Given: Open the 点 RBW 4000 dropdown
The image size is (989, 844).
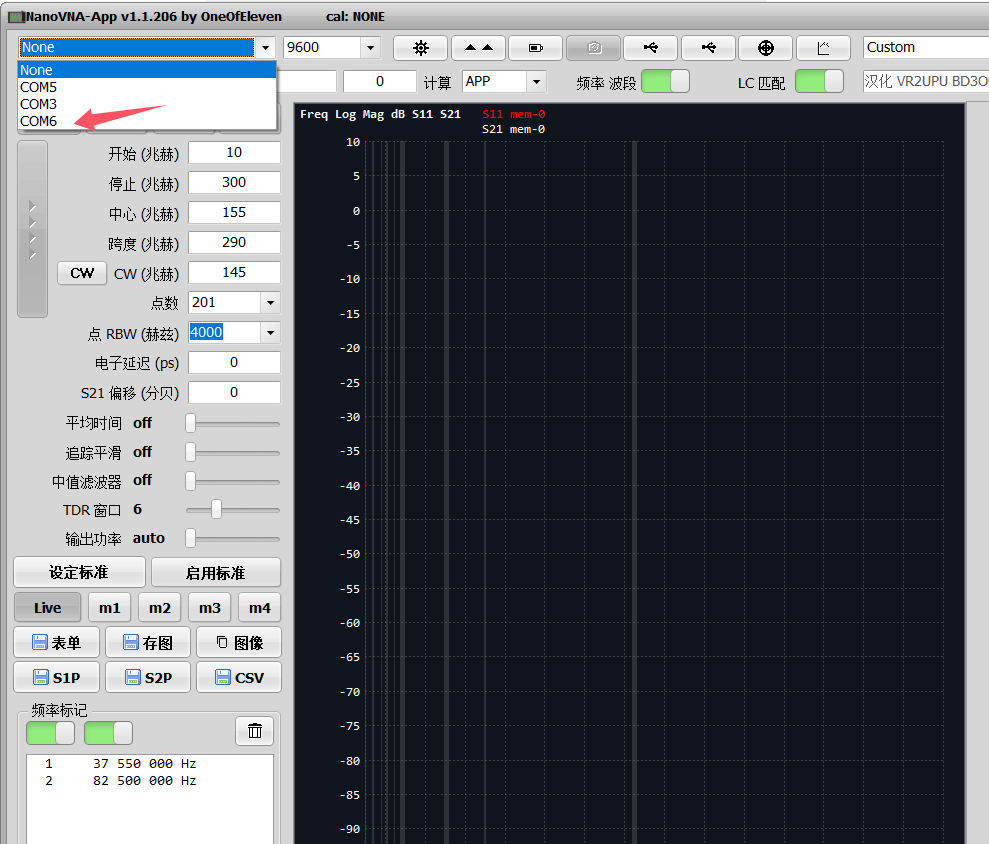Looking at the screenshot, I should 271,332.
